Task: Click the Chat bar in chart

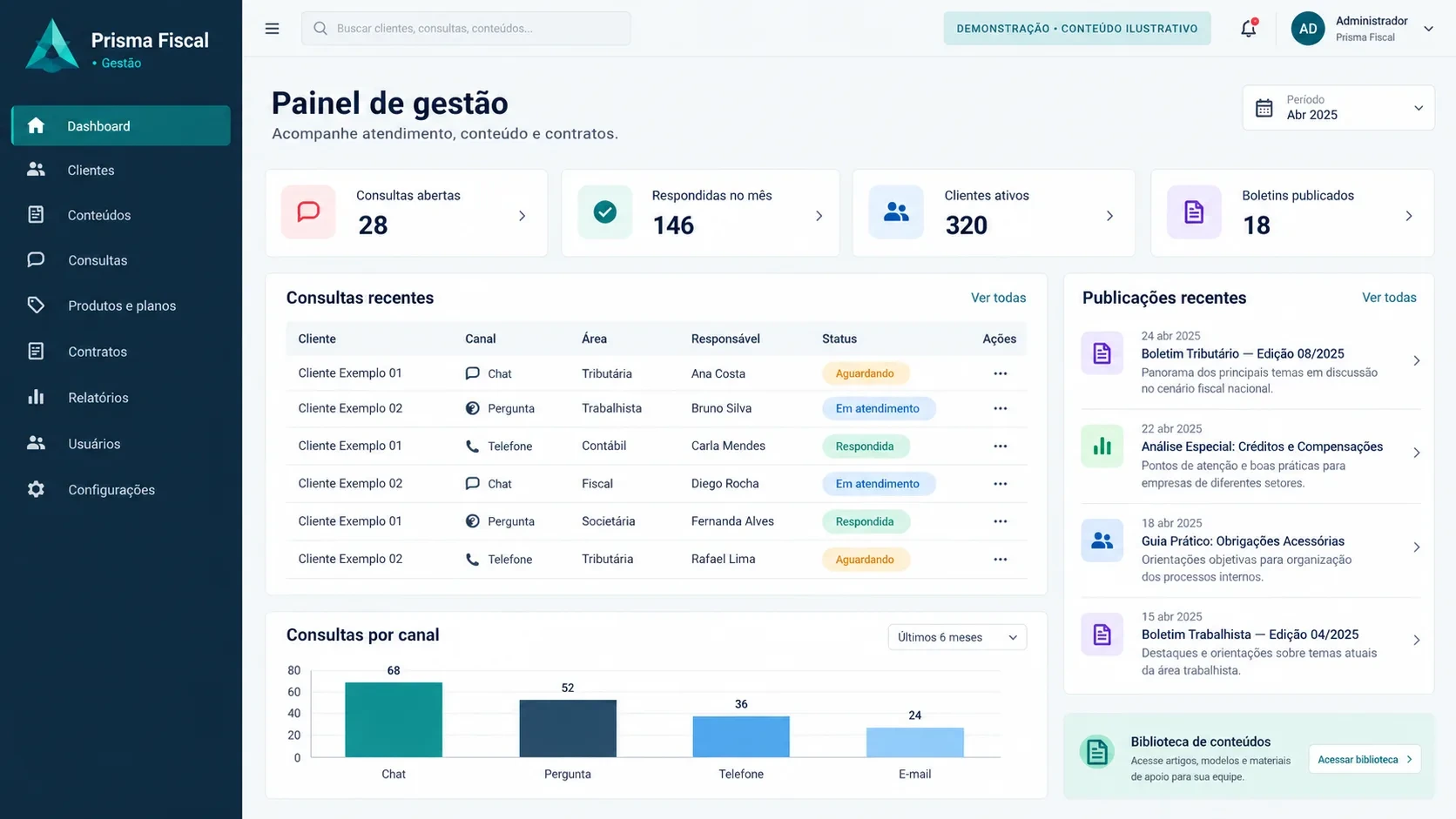Action: (394, 720)
